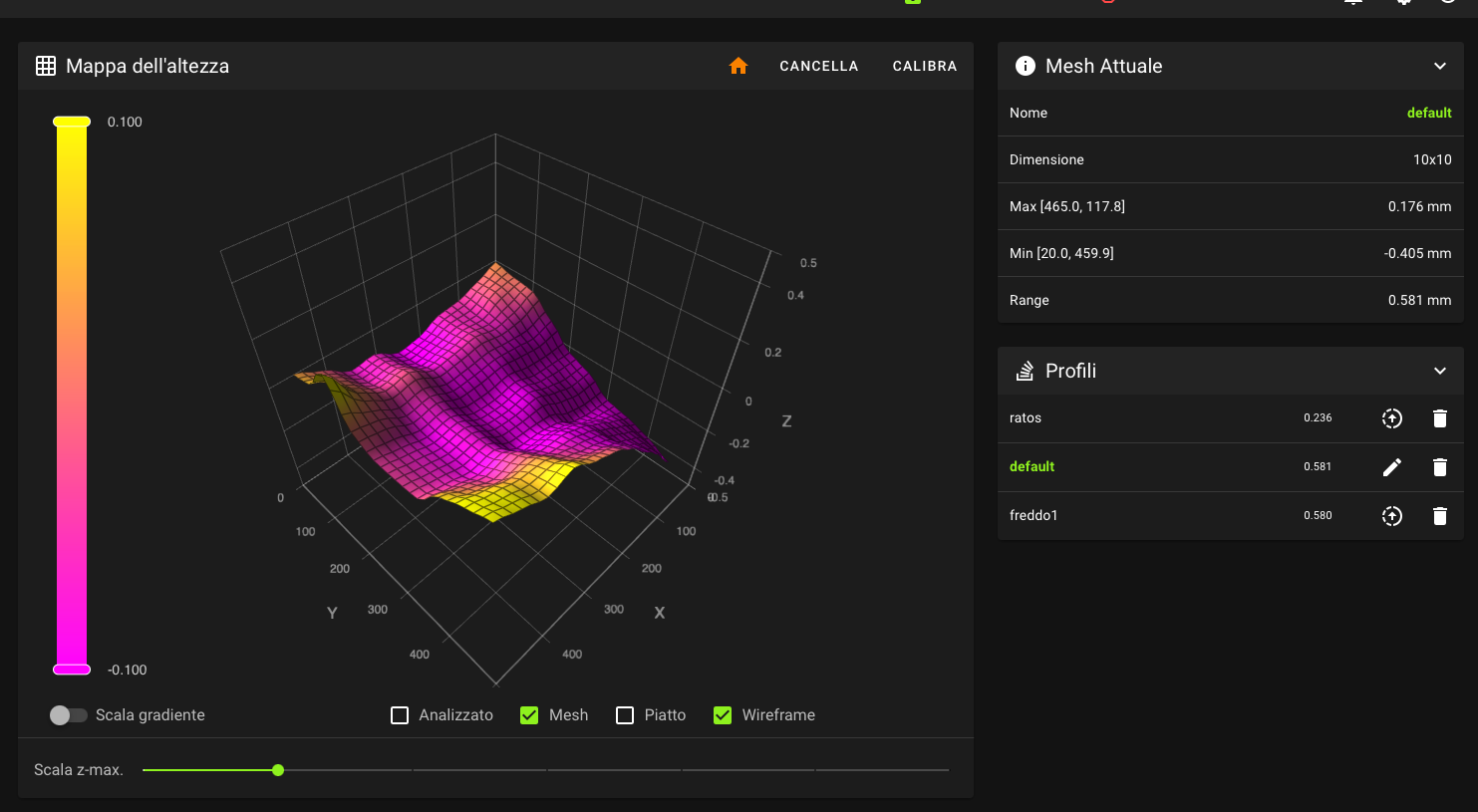Click the info icon in Mesh Attuale
The height and width of the screenshot is (812, 1478).
tap(1025, 66)
